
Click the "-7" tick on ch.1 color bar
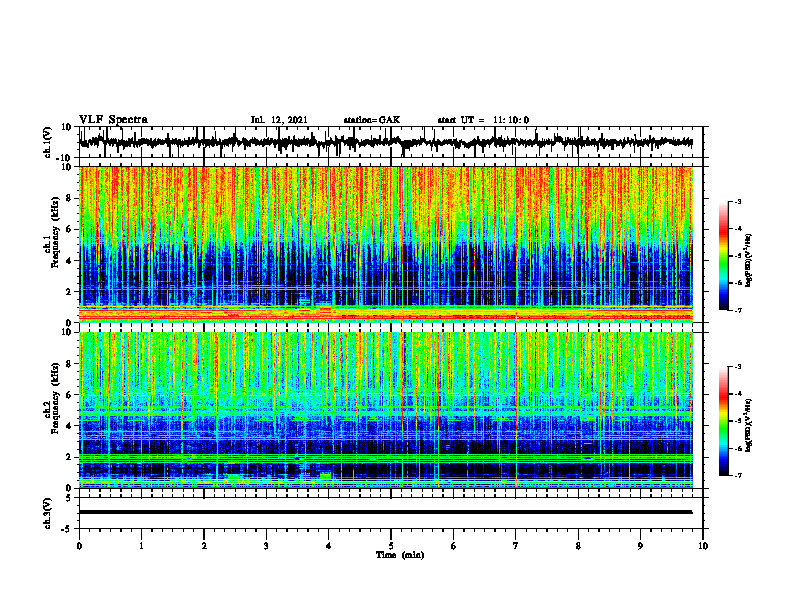738,310
